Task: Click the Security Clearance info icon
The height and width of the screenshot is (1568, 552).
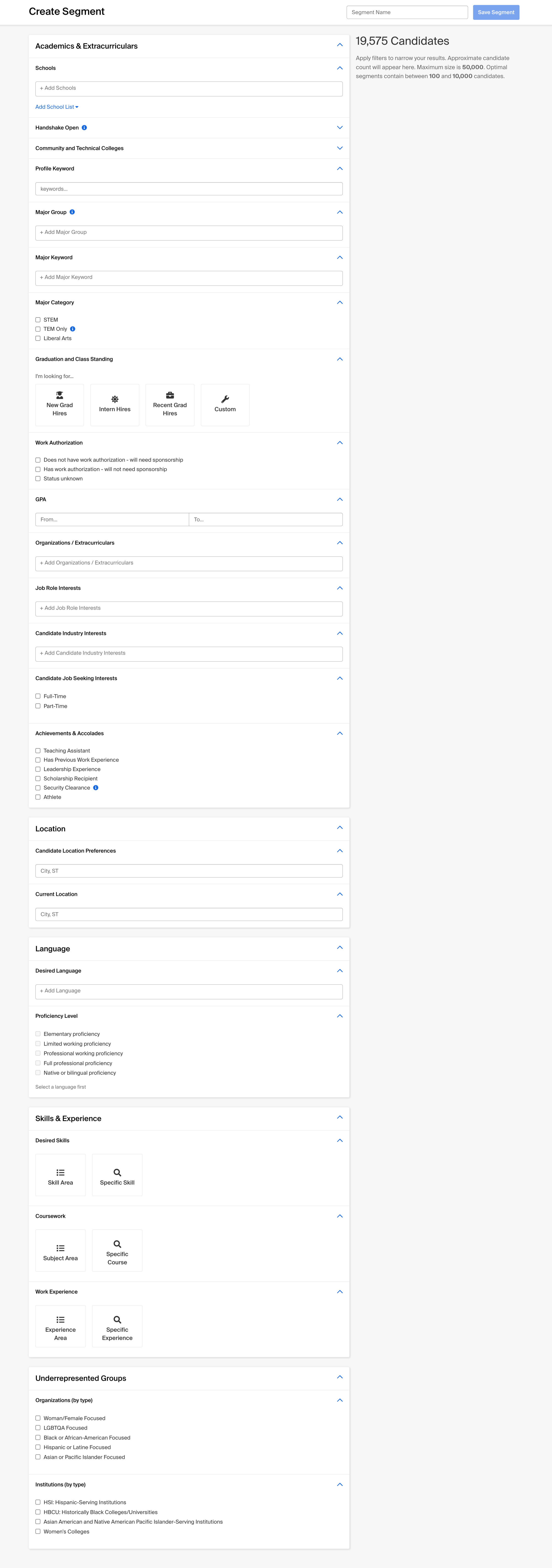Action: click(x=96, y=788)
